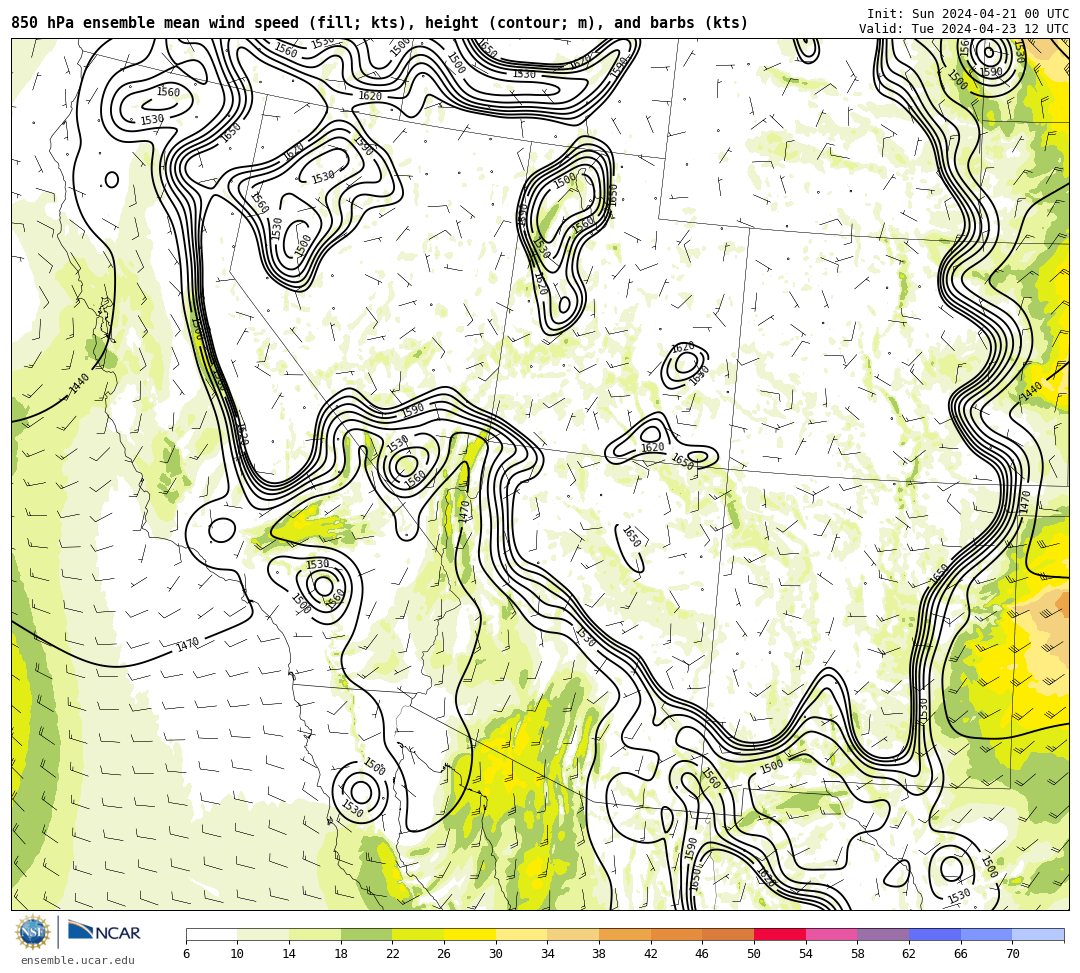The height and width of the screenshot is (973, 1080).
Task: Click the colorbar tick label 22
Action: pyautogui.click(x=393, y=954)
